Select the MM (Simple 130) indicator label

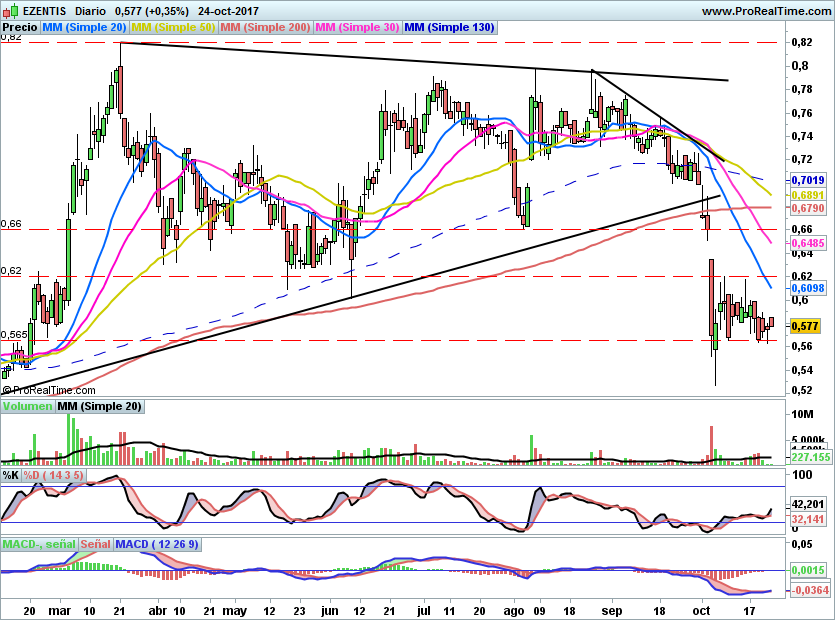[x=449, y=28]
